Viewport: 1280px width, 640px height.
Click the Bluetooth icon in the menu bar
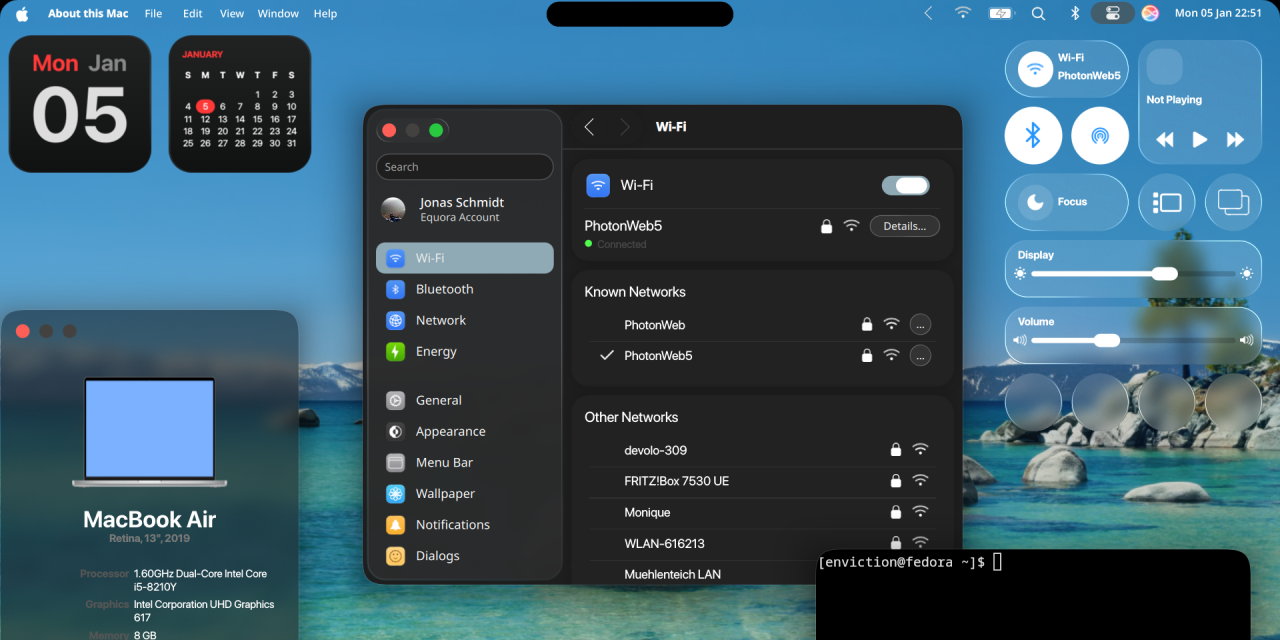click(1075, 14)
